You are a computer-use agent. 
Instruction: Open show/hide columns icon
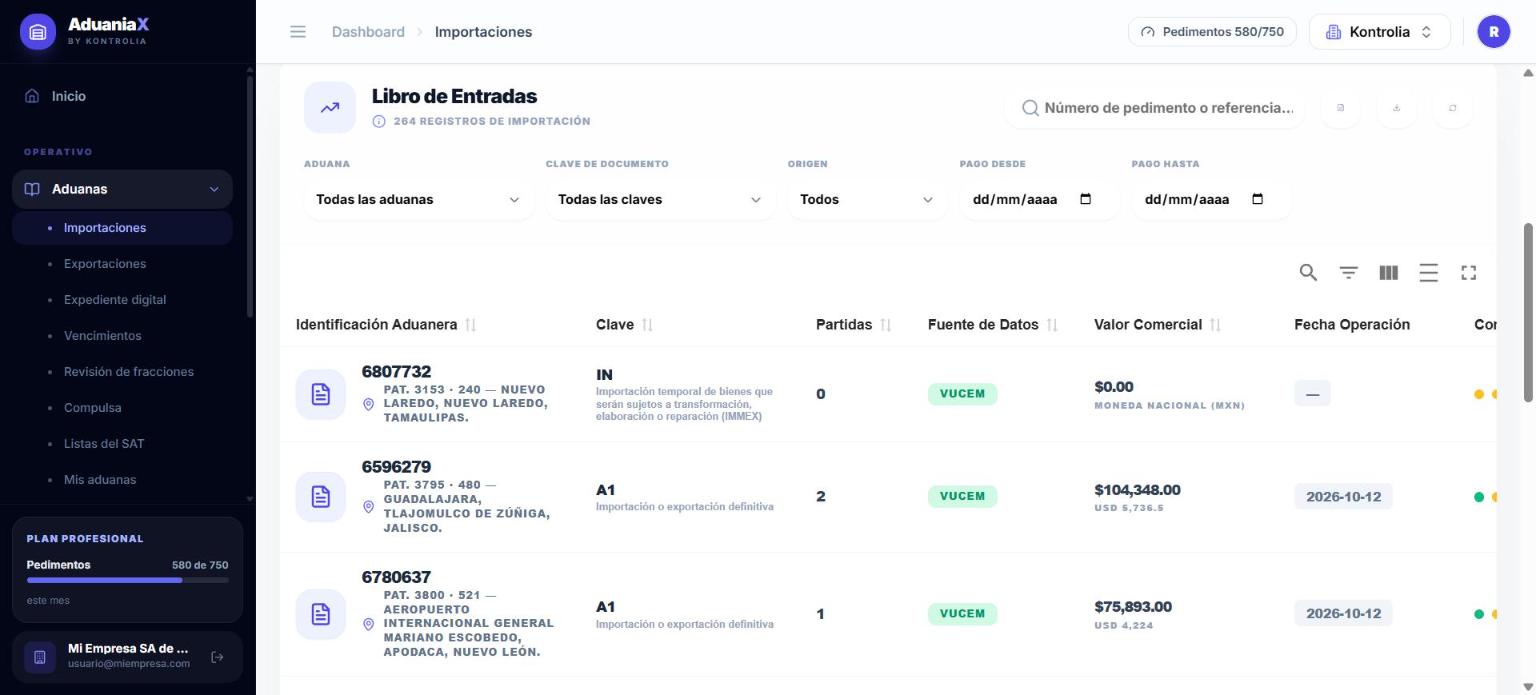[1389, 272]
